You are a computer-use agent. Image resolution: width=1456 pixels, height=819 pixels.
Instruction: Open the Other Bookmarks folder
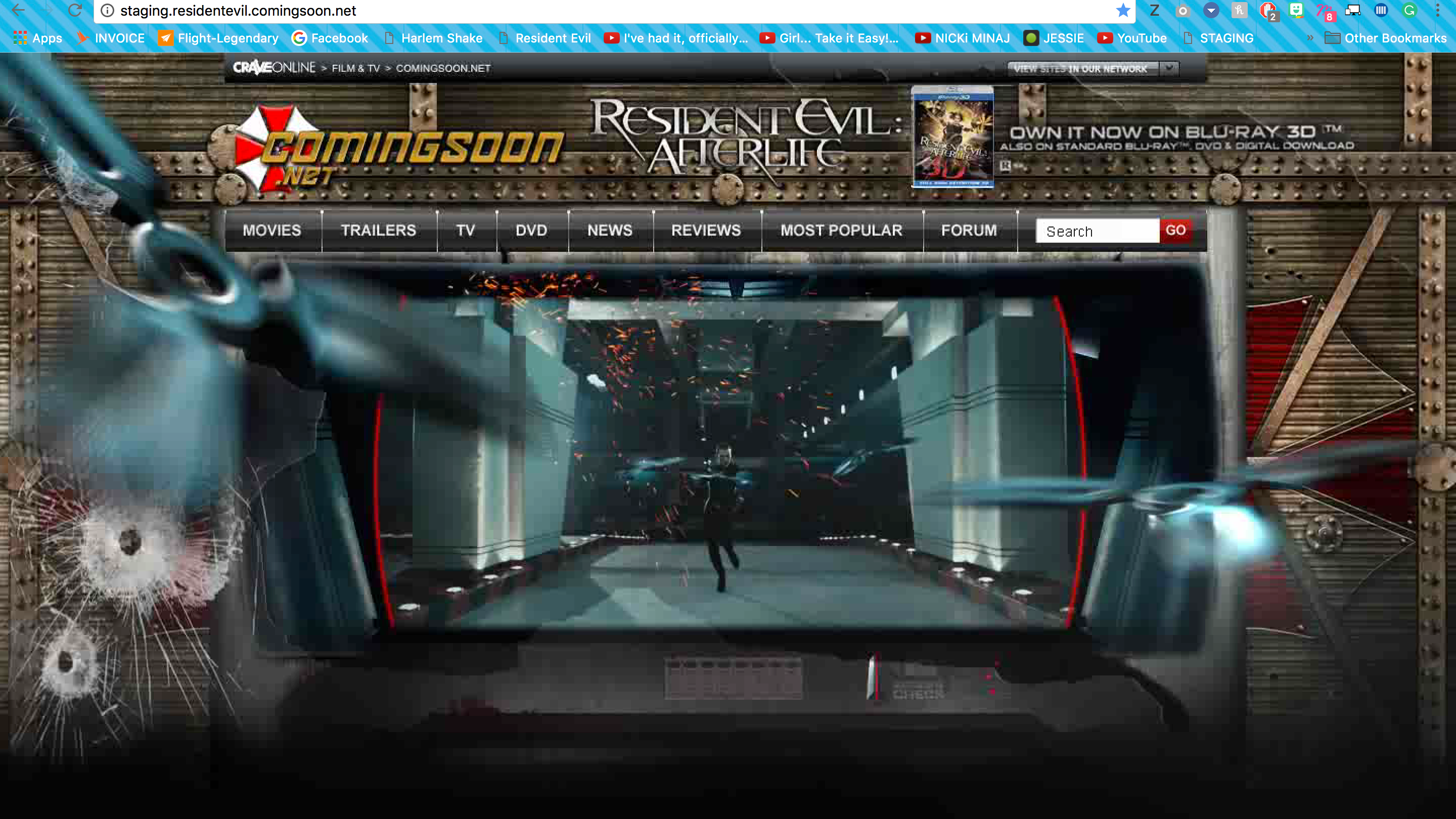pyautogui.click(x=1385, y=38)
